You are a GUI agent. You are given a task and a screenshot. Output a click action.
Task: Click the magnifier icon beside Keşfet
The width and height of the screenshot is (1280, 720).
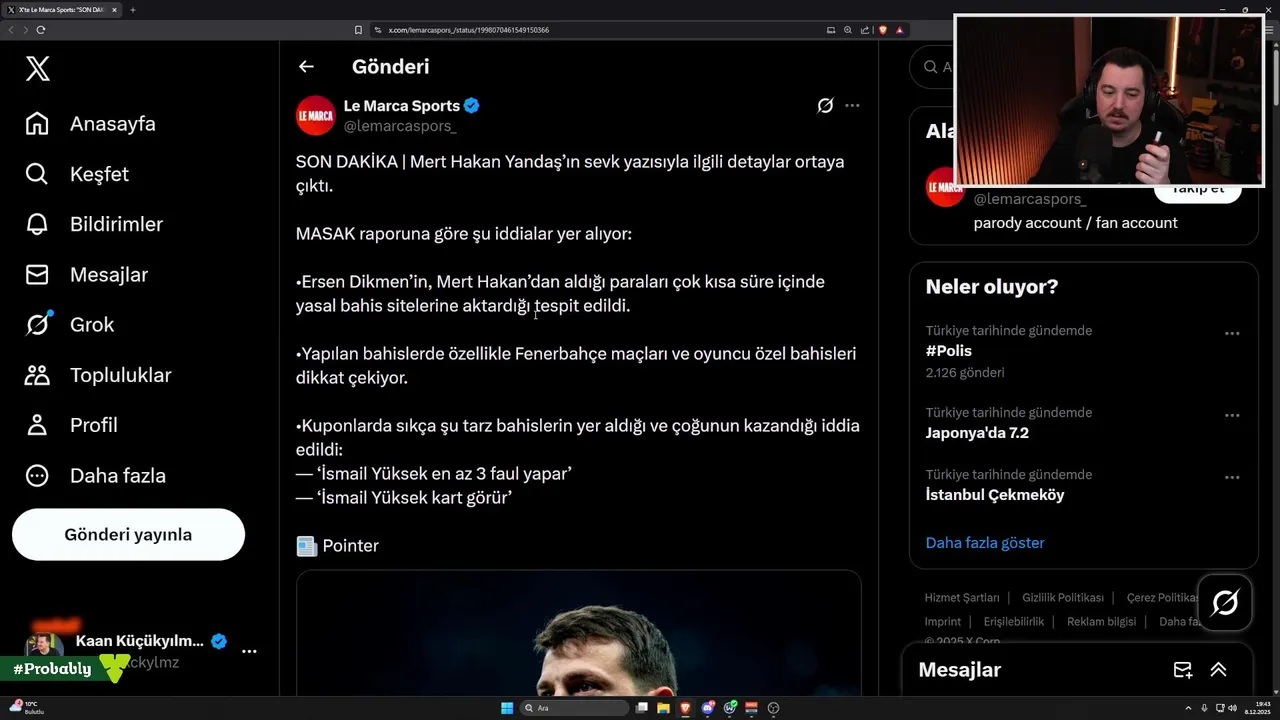[x=37, y=174]
